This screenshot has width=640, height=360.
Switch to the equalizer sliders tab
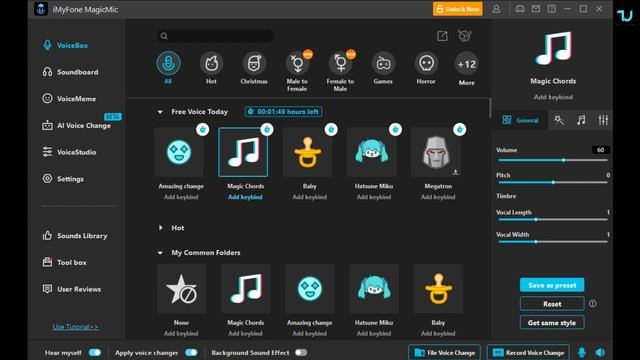(x=603, y=120)
